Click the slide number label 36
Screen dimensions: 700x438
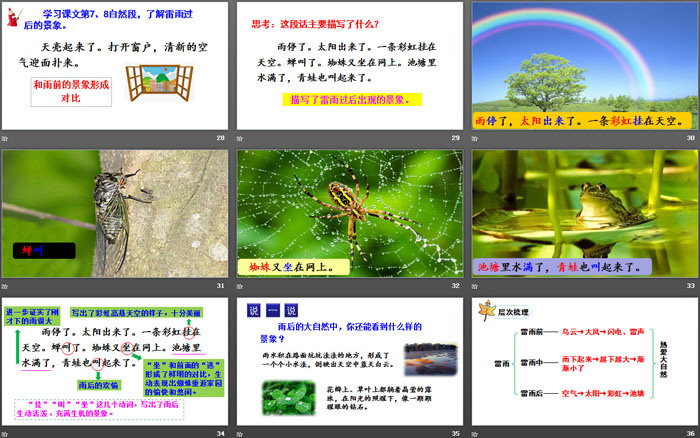[691, 434]
